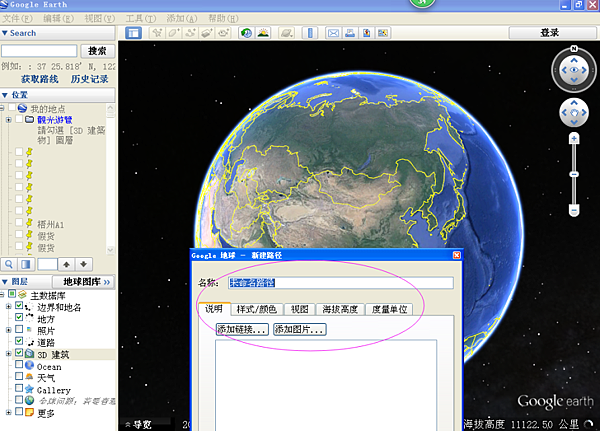Enable the 天气 layer checkbox

tap(19, 376)
